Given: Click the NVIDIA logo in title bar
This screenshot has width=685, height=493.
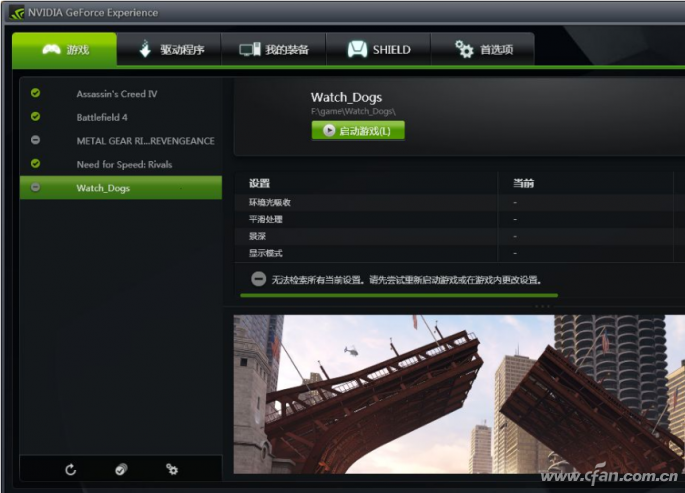Looking at the screenshot, I should click(17, 13).
